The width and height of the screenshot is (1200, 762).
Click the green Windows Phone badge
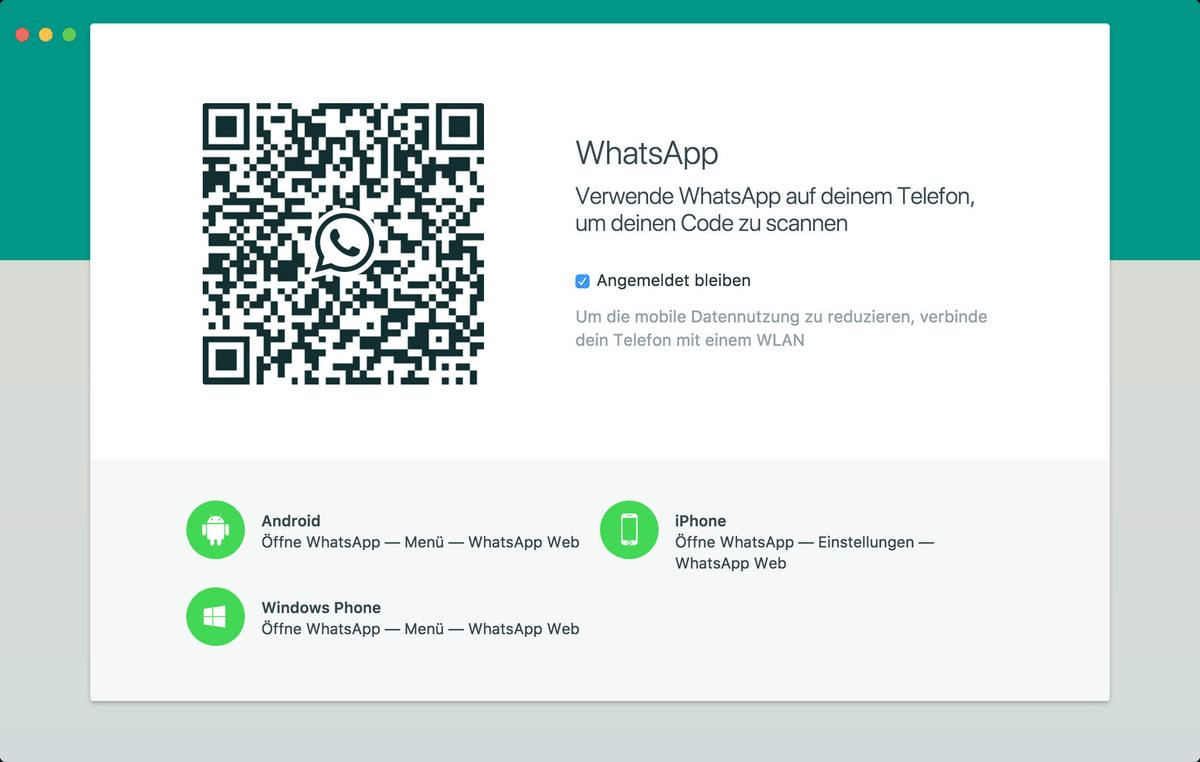point(215,616)
